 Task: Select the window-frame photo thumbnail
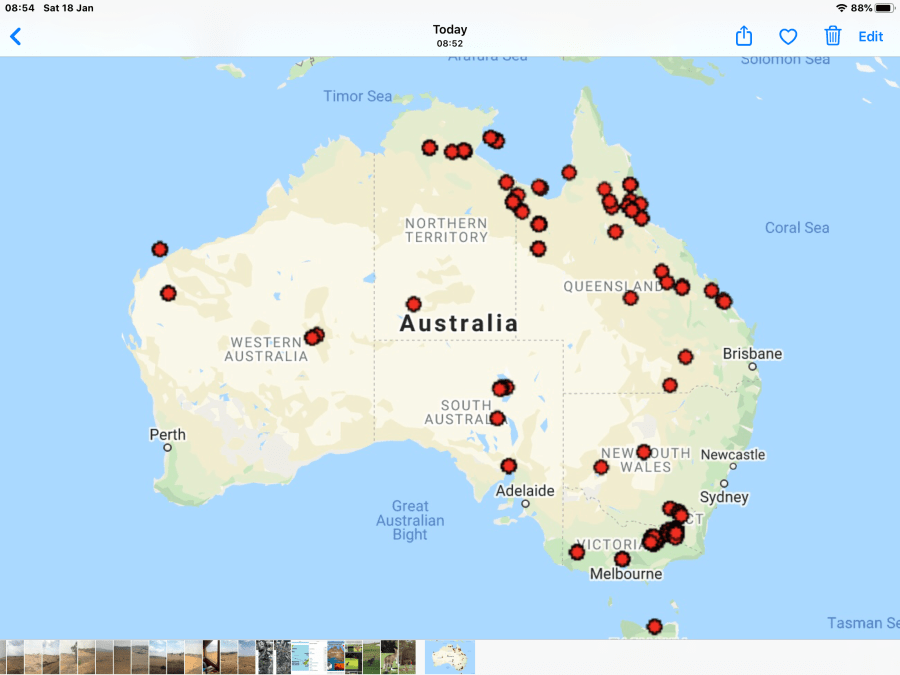(211, 657)
